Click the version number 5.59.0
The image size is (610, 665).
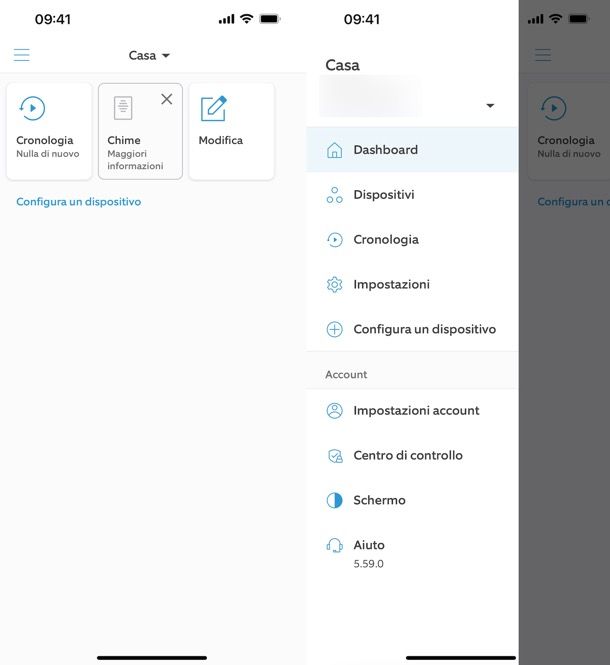368,564
